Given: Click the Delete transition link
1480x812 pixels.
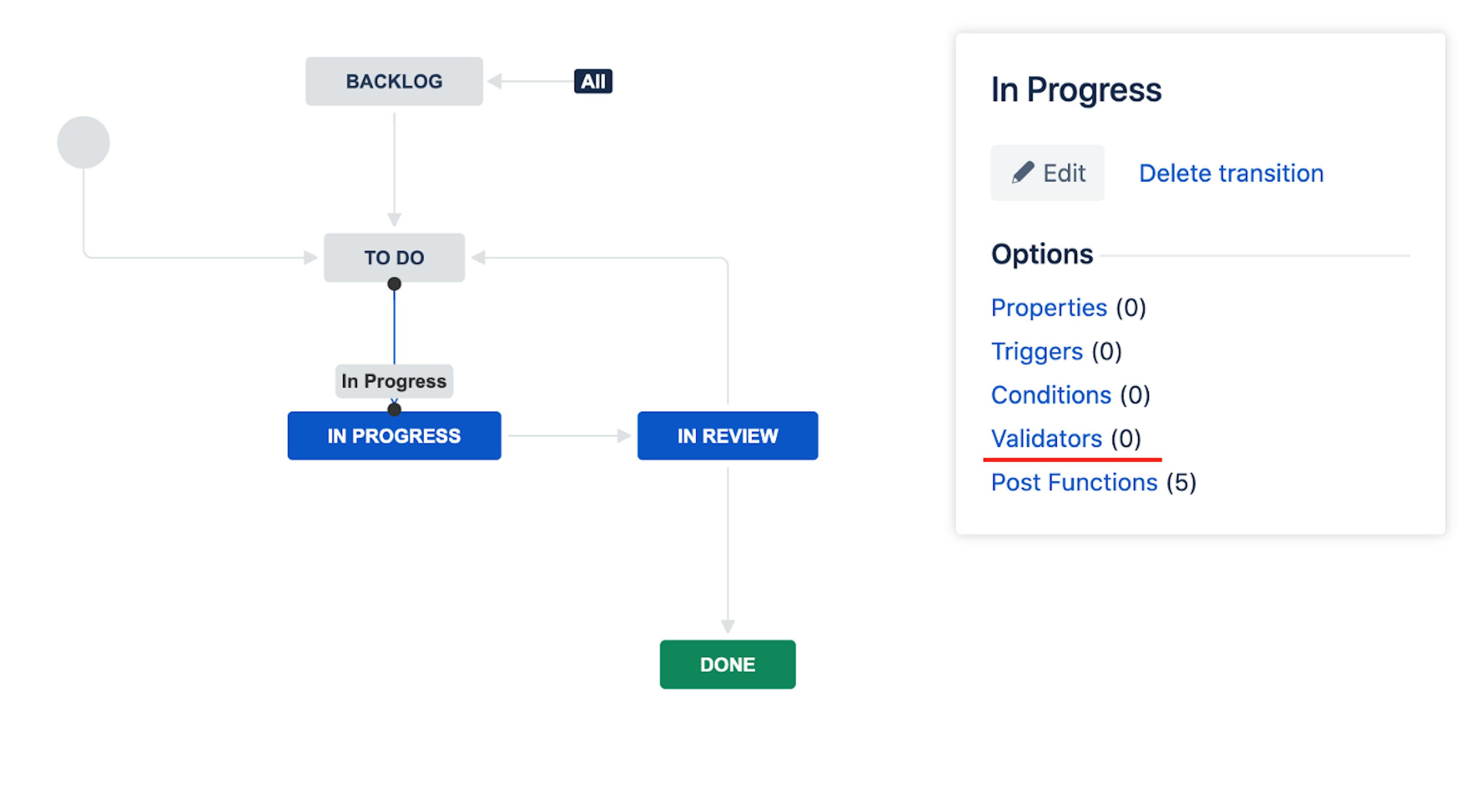Looking at the screenshot, I should [x=1231, y=173].
